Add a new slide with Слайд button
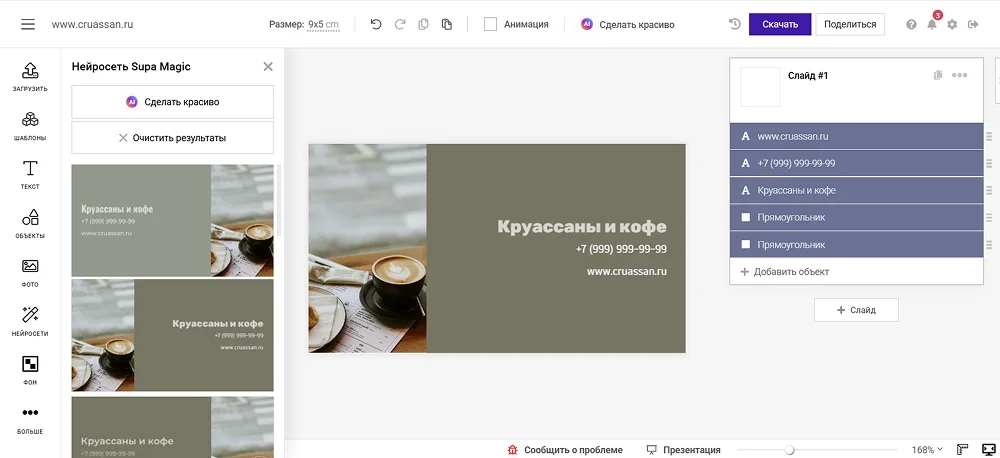Viewport: 1000px width, 458px height. tap(856, 310)
